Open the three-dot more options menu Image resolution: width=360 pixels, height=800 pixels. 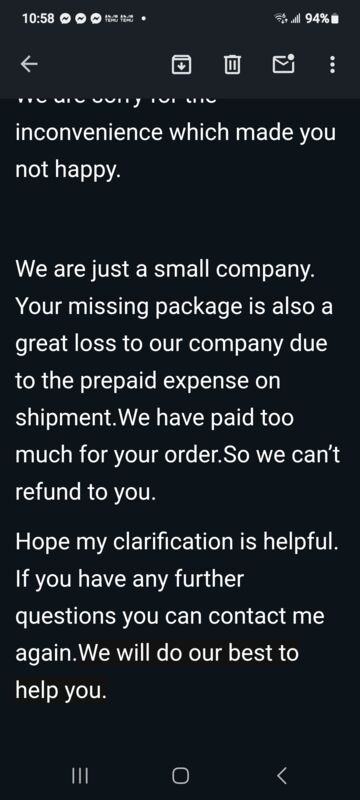click(332, 65)
